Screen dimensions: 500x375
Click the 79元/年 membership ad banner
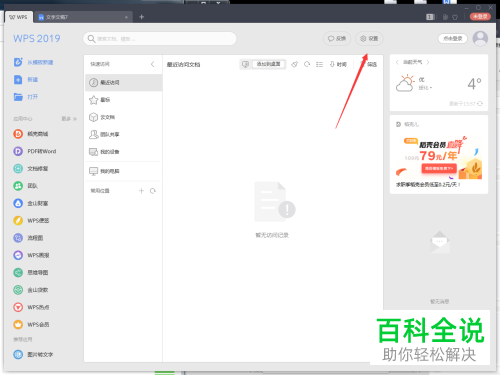439,158
